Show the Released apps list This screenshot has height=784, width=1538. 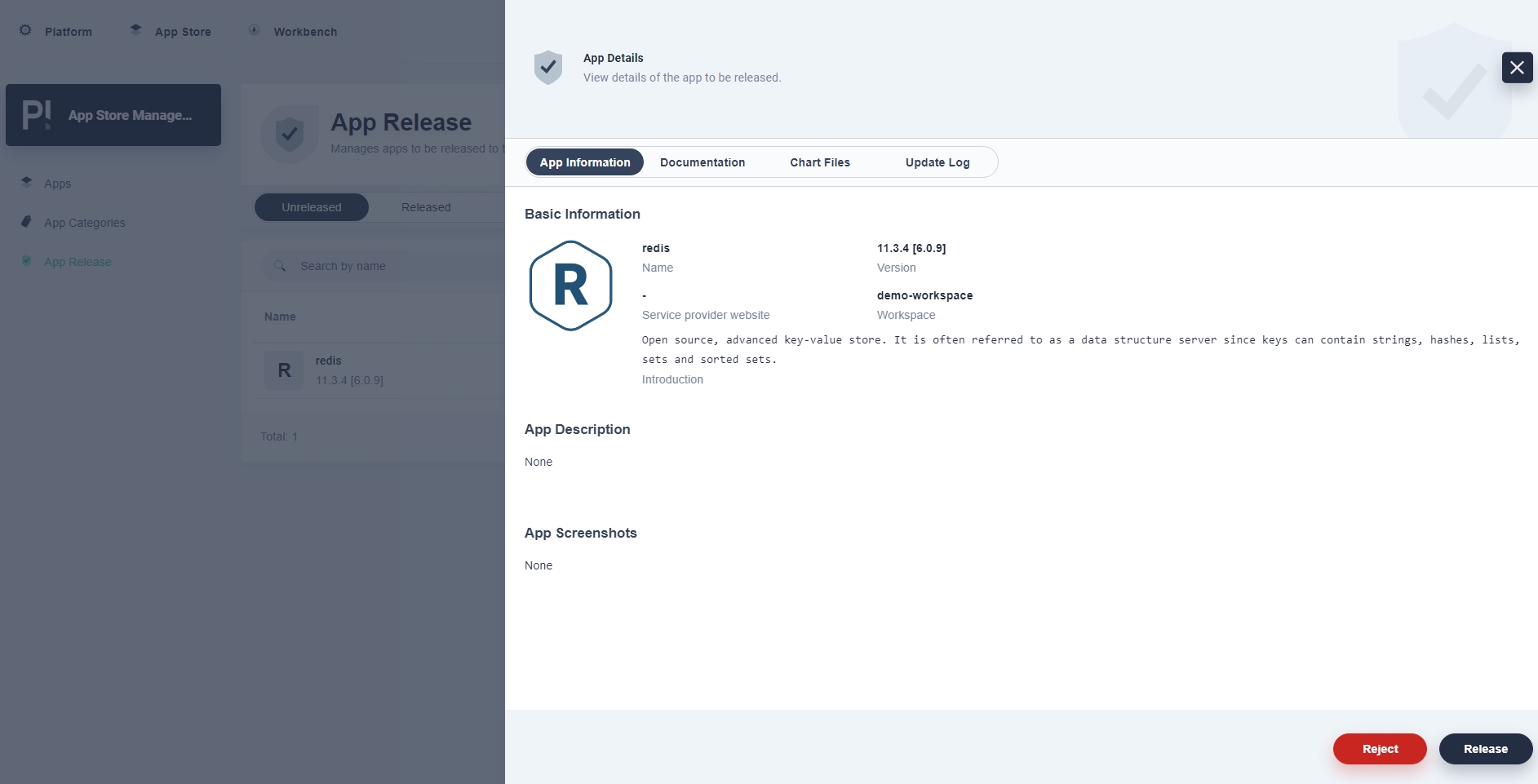point(426,207)
